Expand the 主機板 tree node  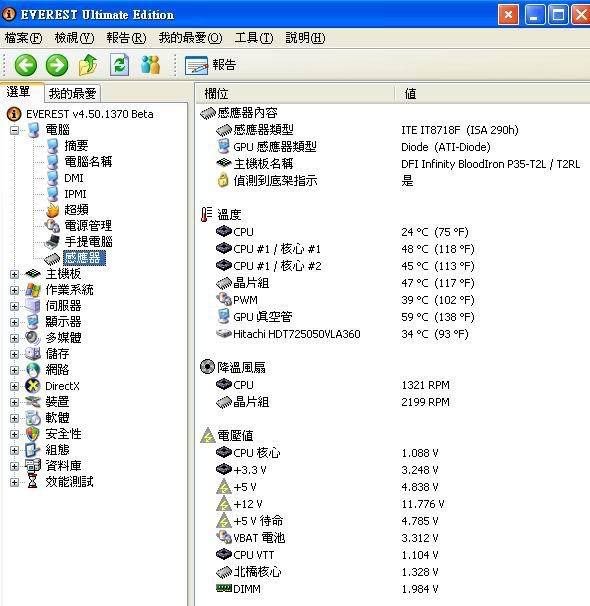tap(14, 274)
